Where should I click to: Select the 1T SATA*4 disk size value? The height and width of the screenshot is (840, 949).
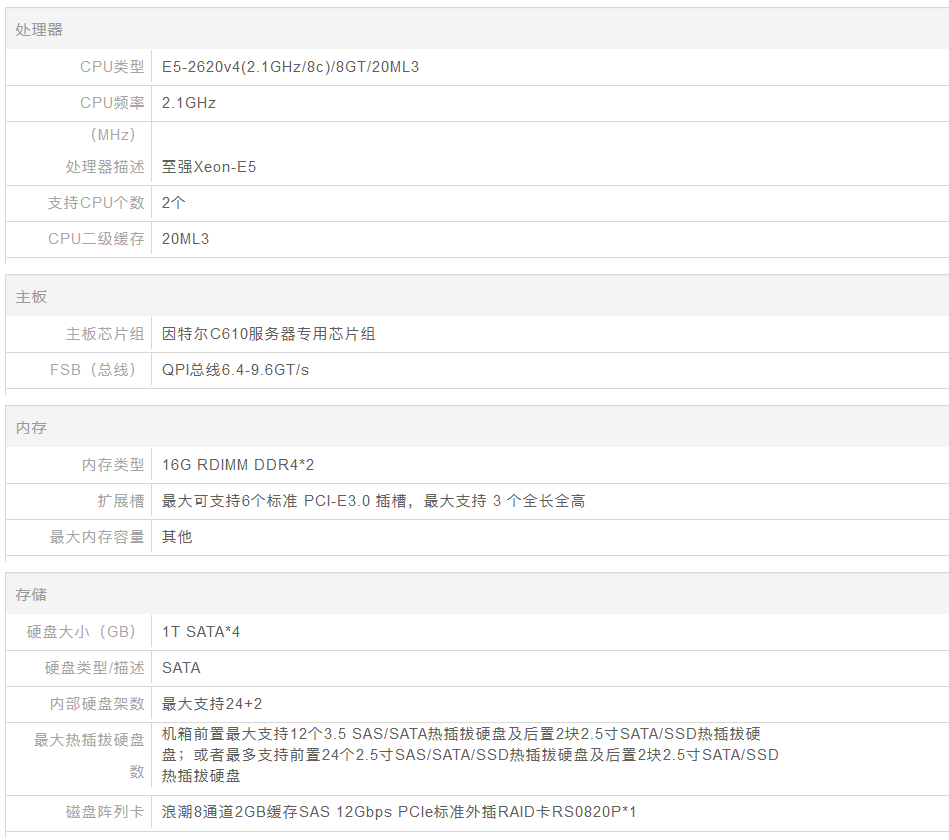click(x=201, y=632)
